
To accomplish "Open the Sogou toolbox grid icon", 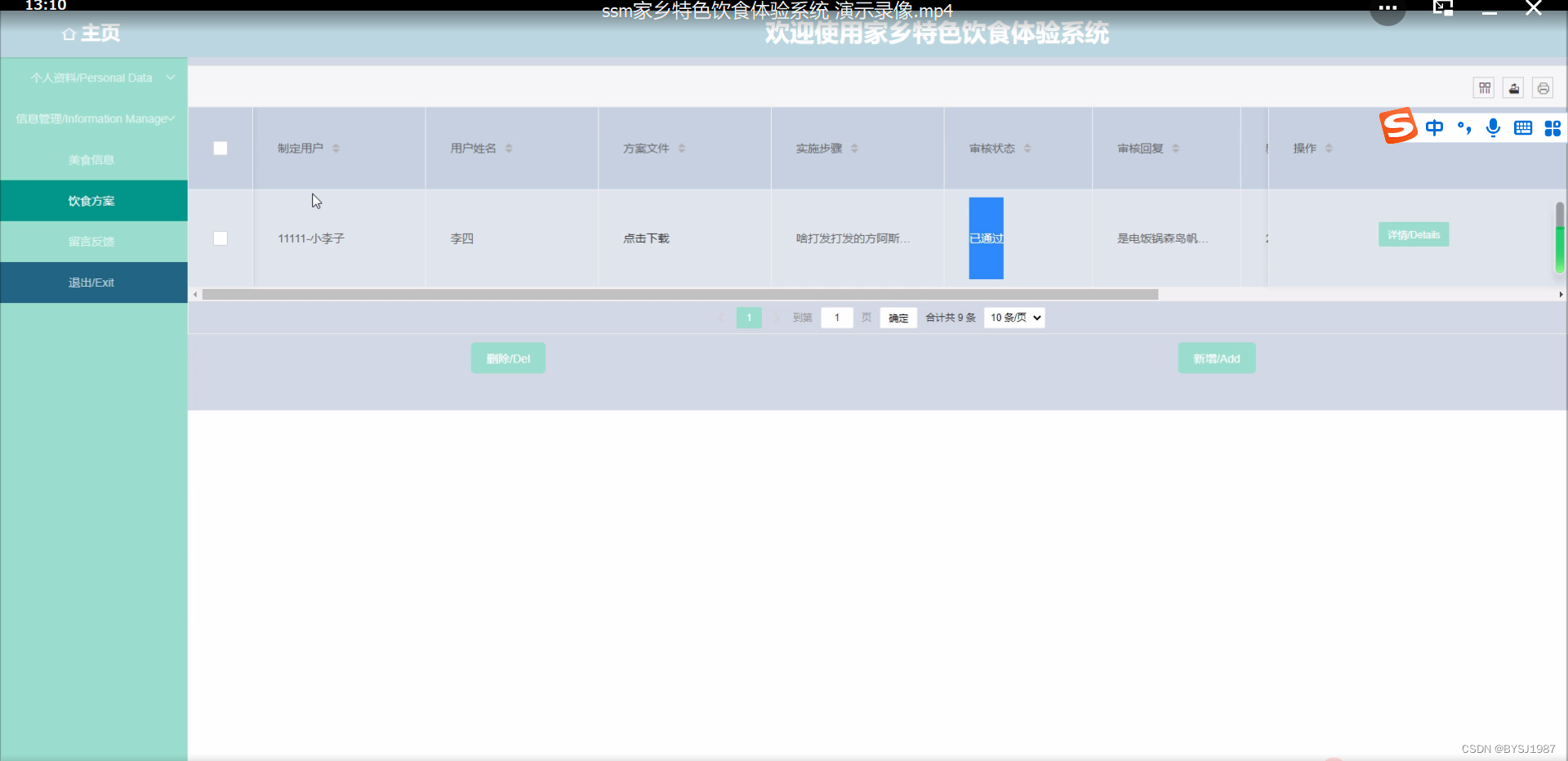I will (x=1552, y=128).
